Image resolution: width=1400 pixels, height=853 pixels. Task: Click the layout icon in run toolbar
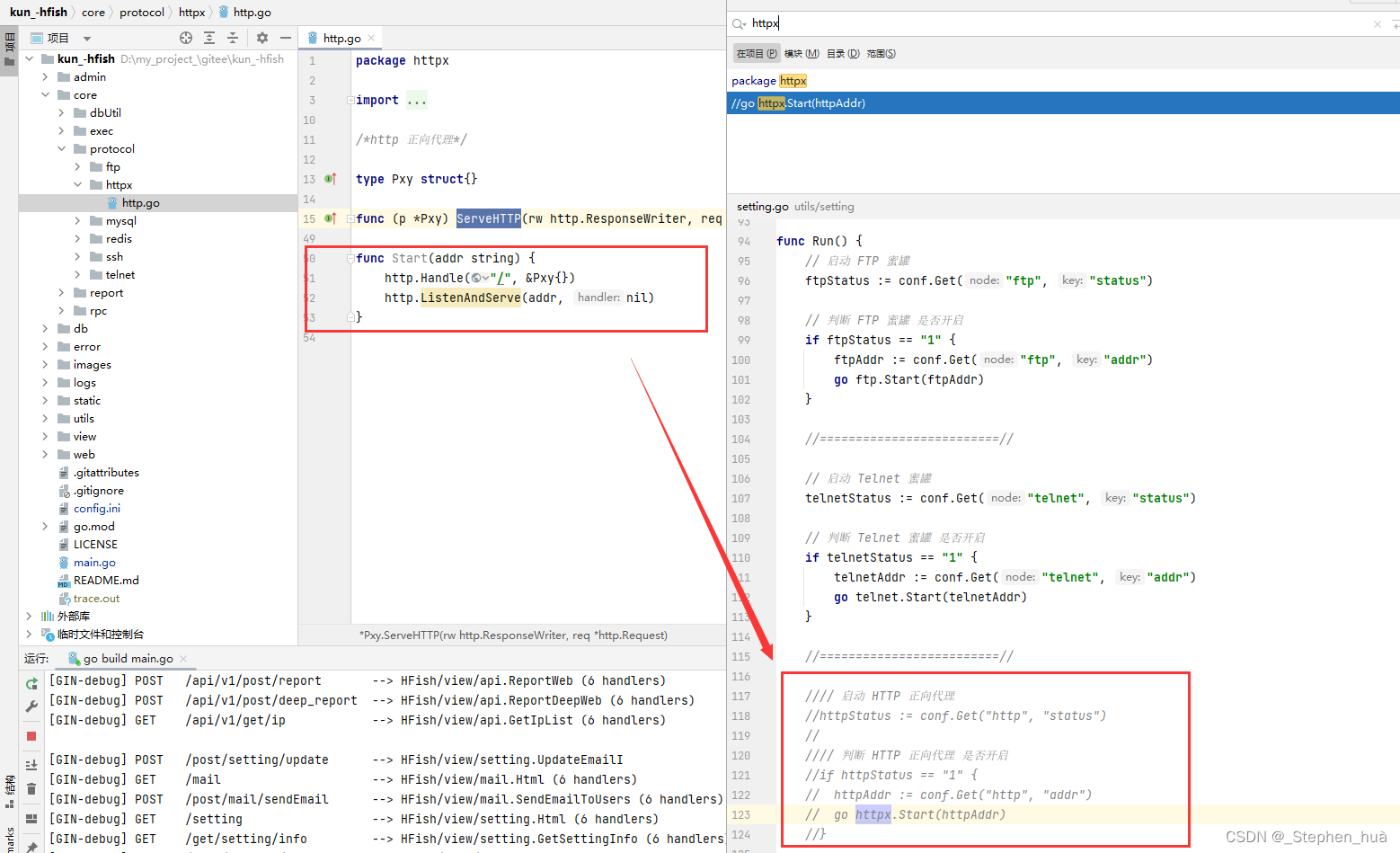tap(31, 819)
